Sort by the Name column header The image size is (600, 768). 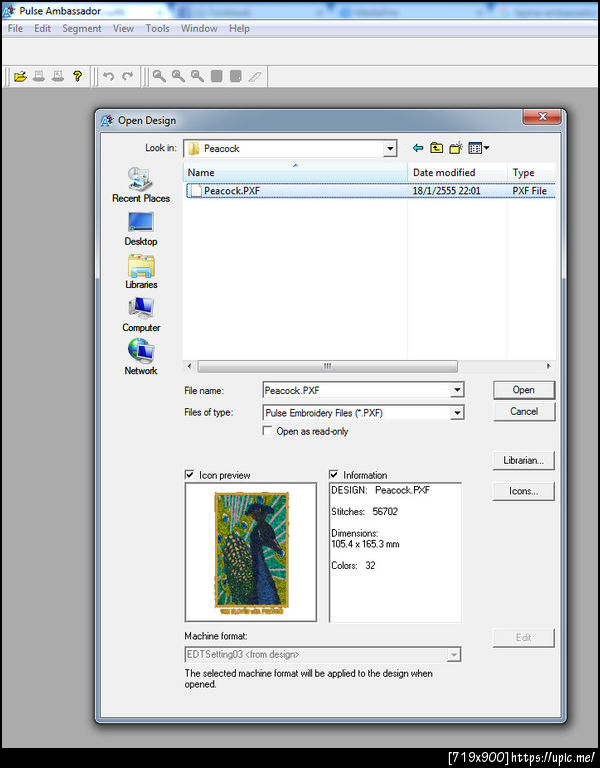[295, 172]
